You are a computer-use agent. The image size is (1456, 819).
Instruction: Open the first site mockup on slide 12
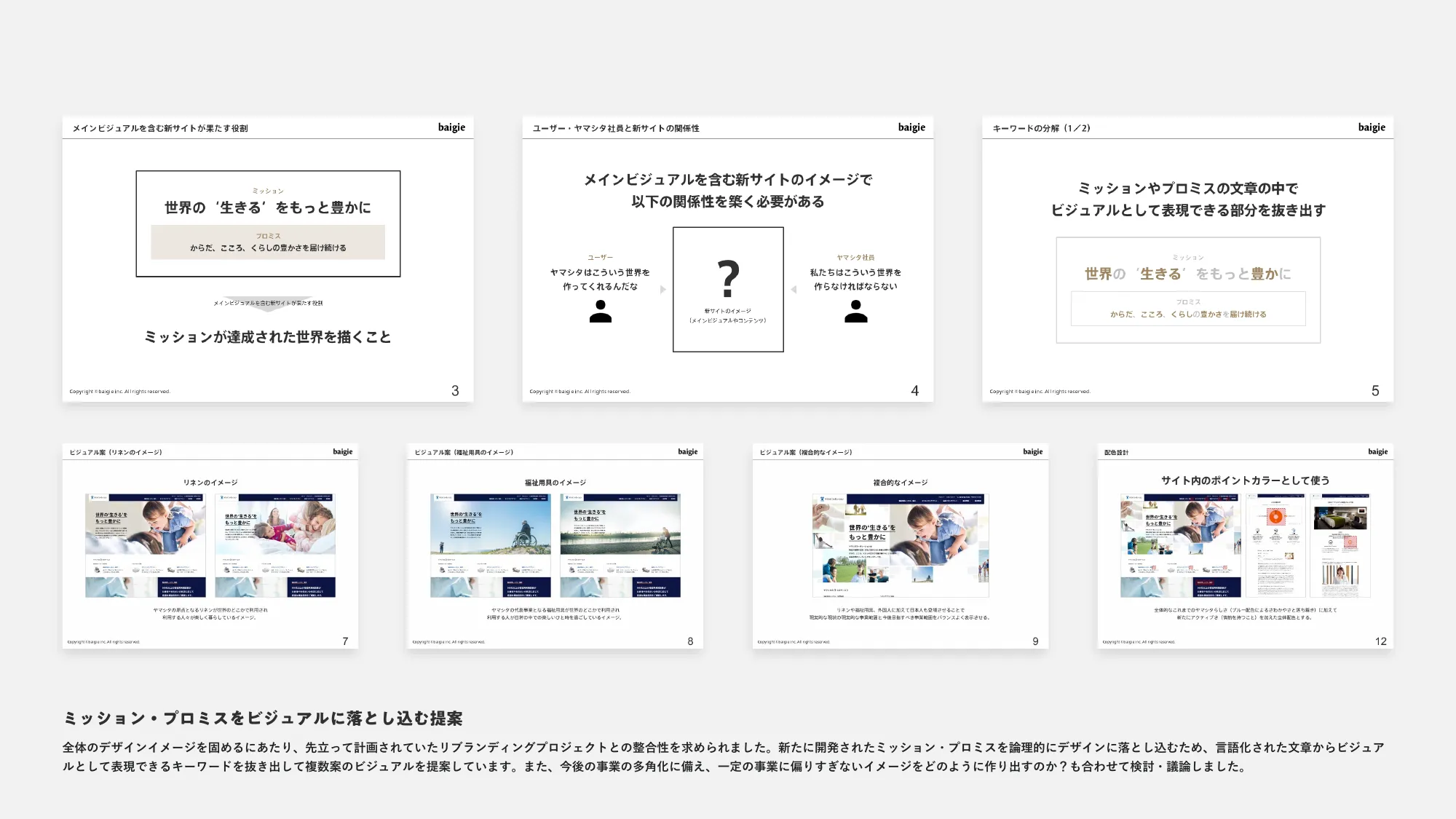tap(1180, 545)
